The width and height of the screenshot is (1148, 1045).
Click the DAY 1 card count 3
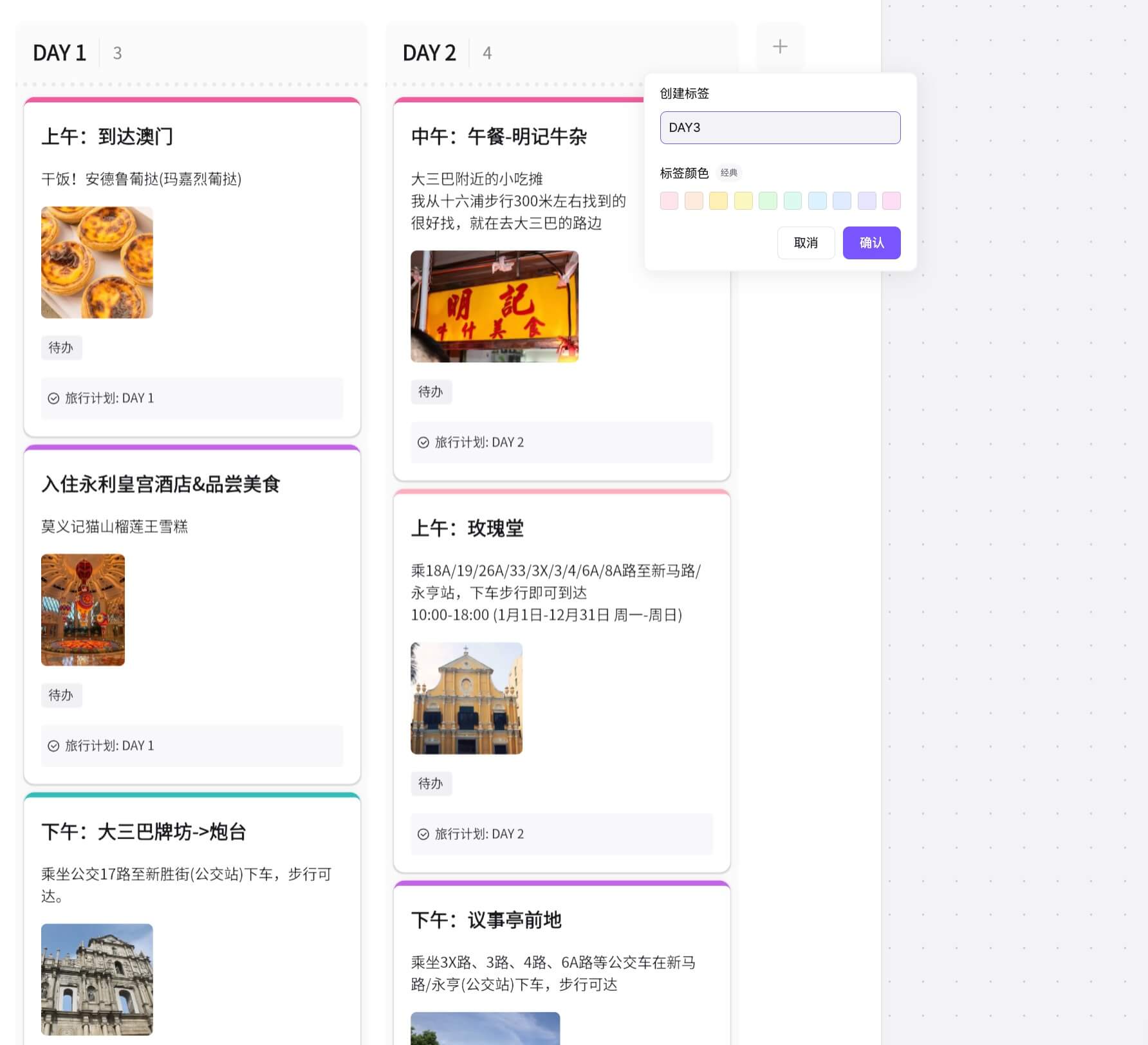[117, 53]
